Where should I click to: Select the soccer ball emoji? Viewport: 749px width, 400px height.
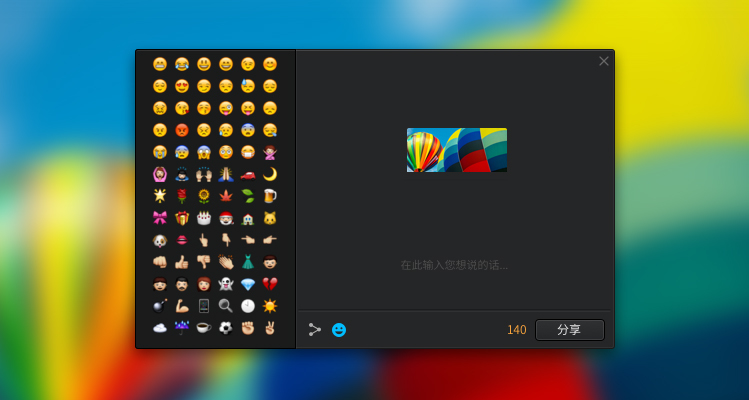226,328
